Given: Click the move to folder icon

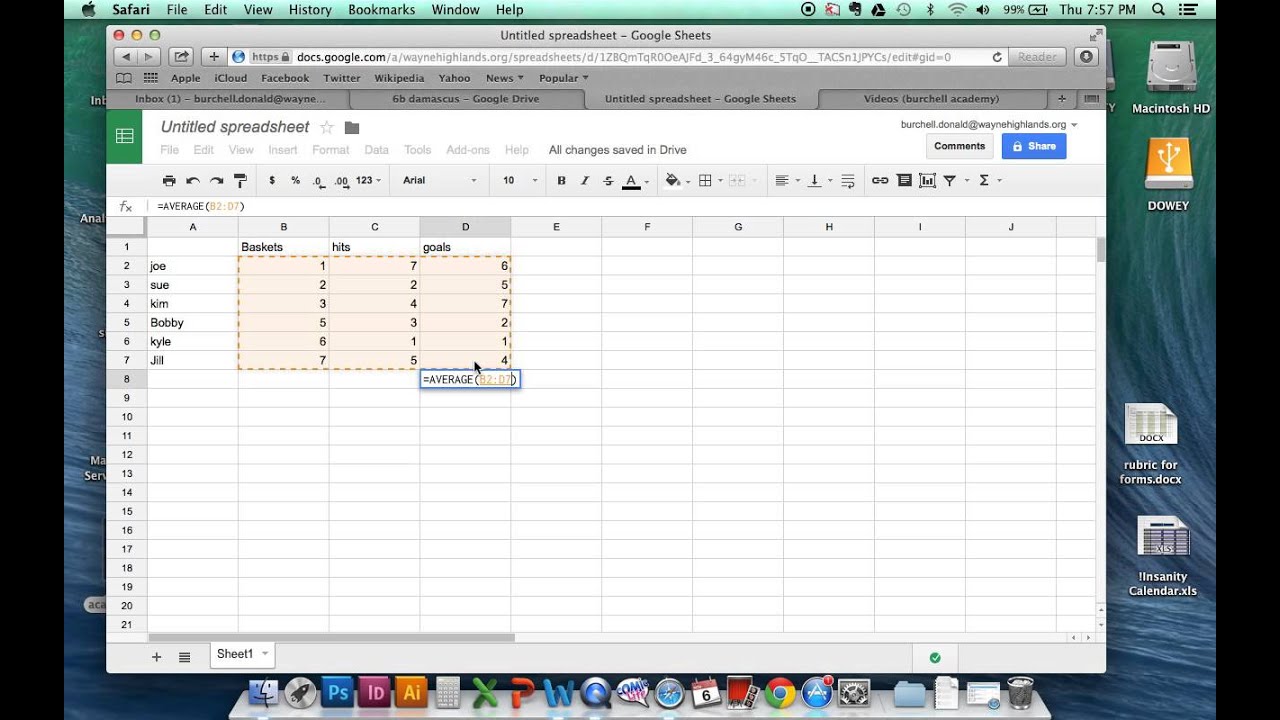Looking at the screenshot, I should point(351,127).
